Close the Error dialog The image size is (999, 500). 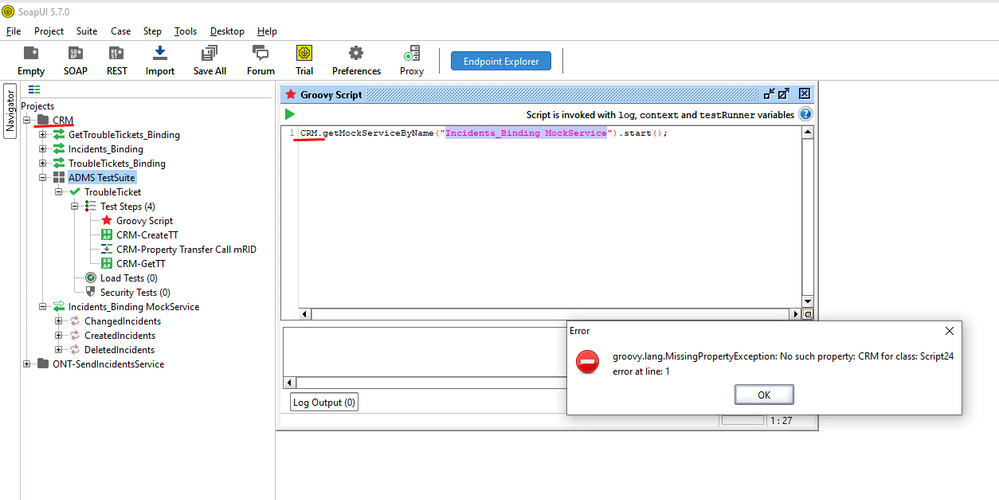pos(949,331)
